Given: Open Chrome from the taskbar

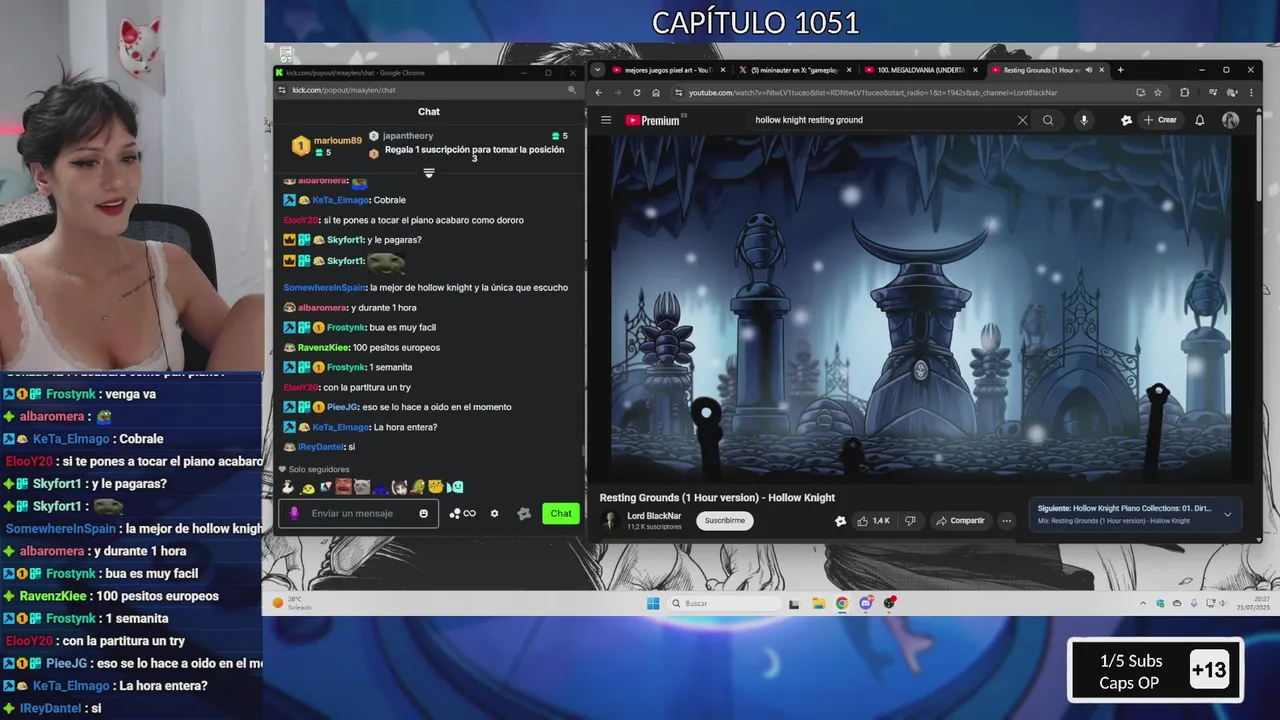Looking at the screenshot, I should (x=842, y=603).
